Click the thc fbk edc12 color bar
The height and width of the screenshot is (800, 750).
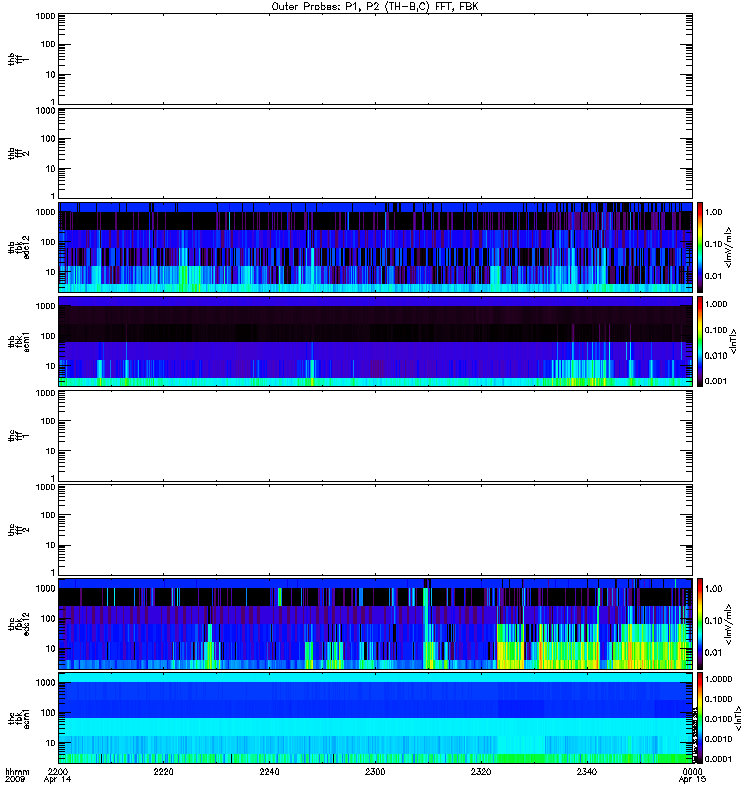(x=700, y=623)
